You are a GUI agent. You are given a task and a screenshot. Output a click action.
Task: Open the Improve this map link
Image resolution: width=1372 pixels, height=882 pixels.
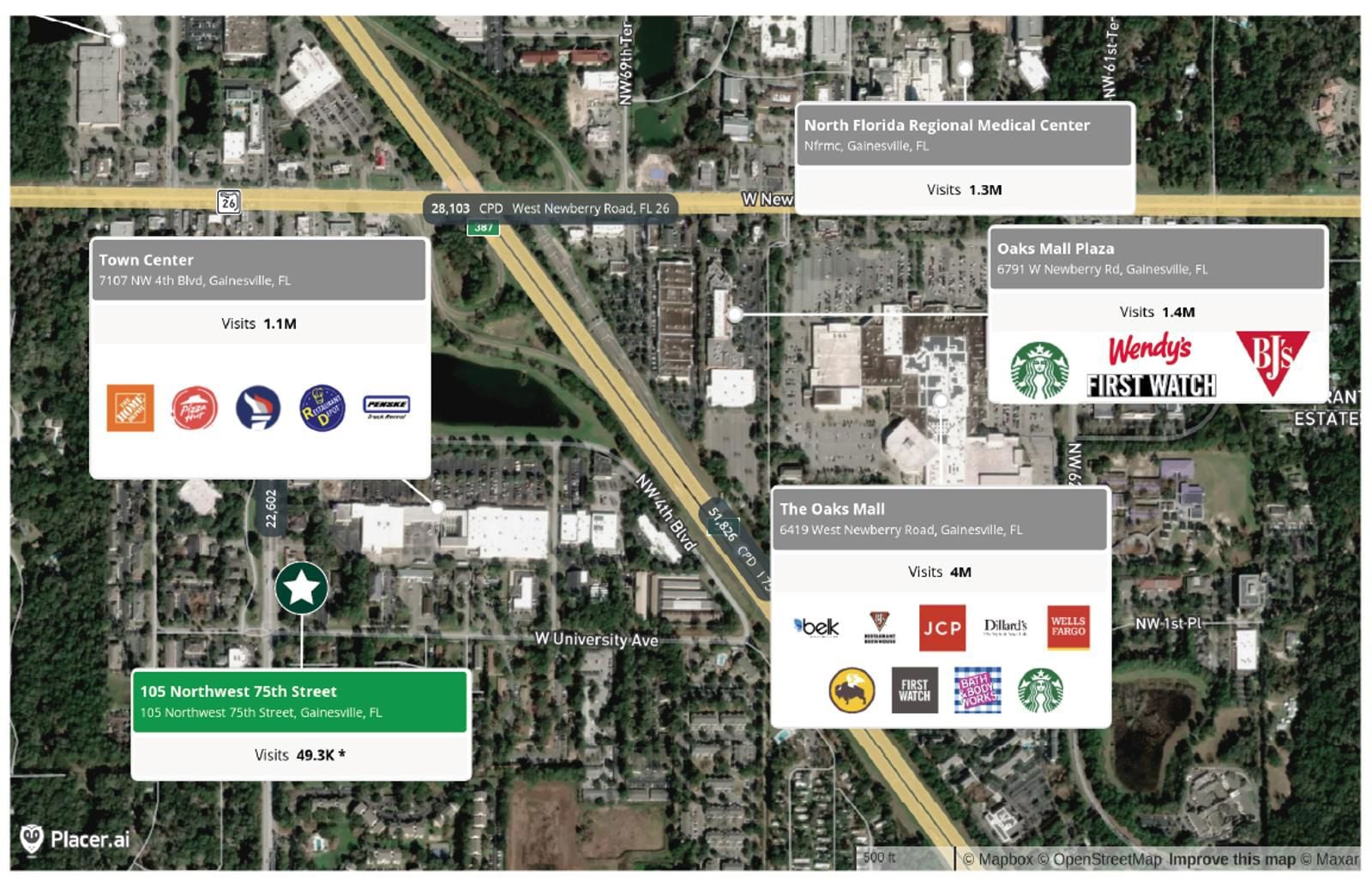pyautogui.click(x=1231, y=859)
